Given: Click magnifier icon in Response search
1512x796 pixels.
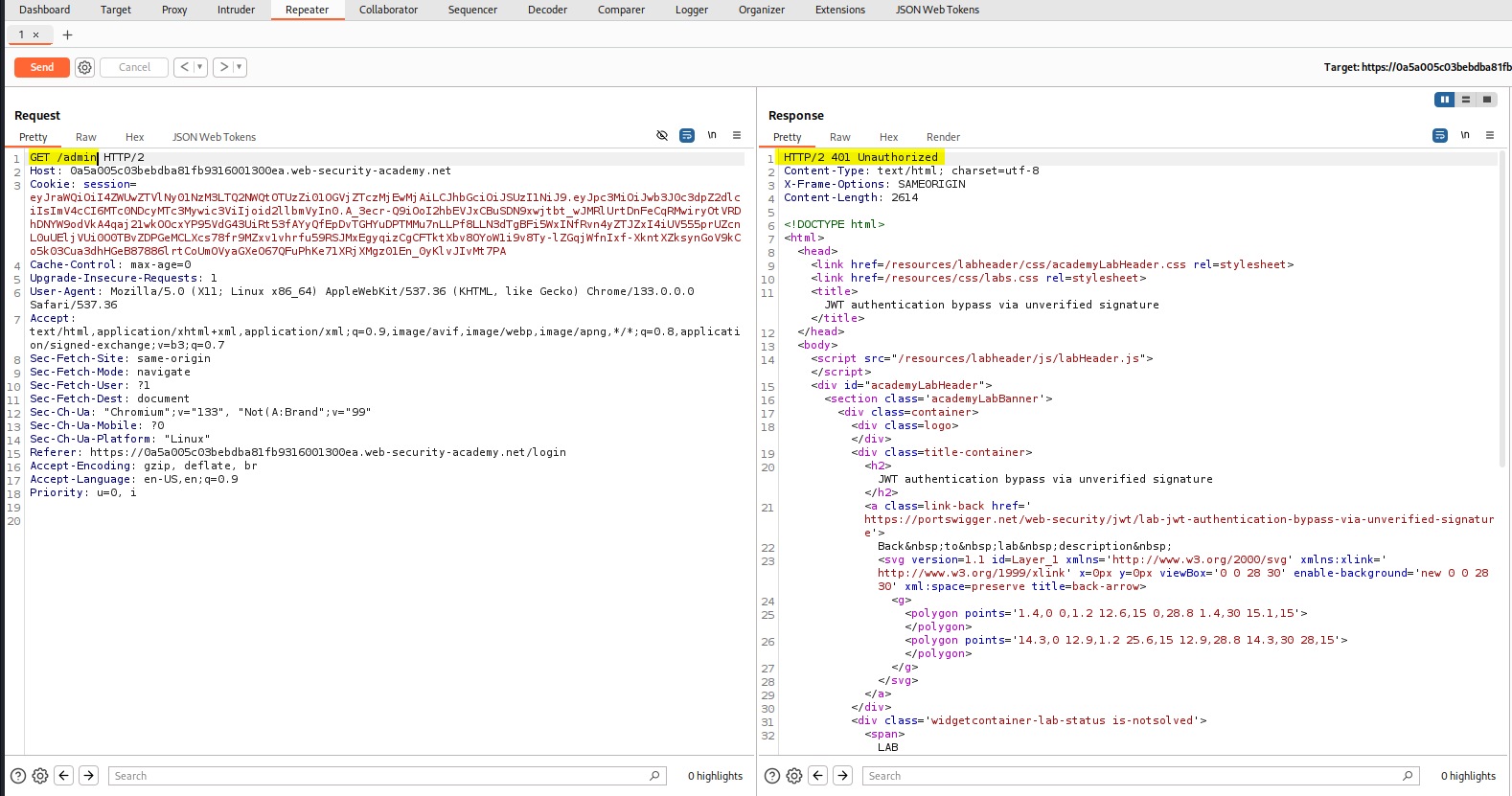Looking at the screenshot, I should click(x=1408, y=776).
